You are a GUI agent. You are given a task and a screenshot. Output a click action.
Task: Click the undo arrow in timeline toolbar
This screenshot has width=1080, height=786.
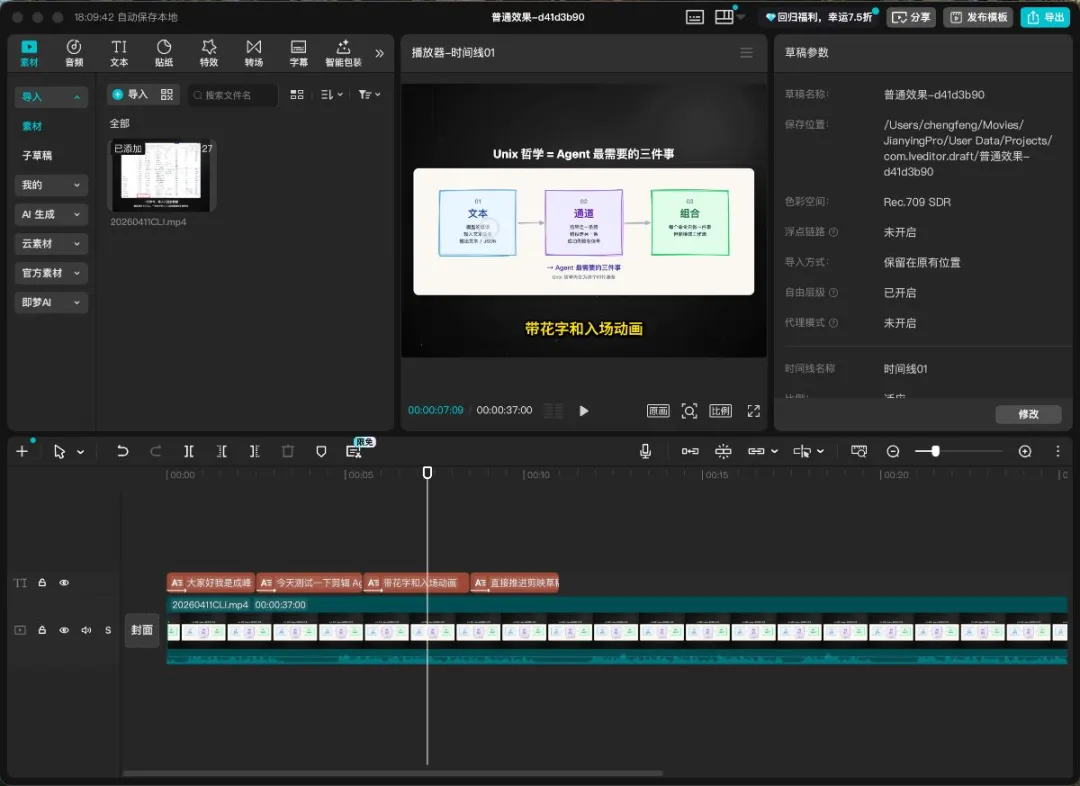tap(122, 452)
